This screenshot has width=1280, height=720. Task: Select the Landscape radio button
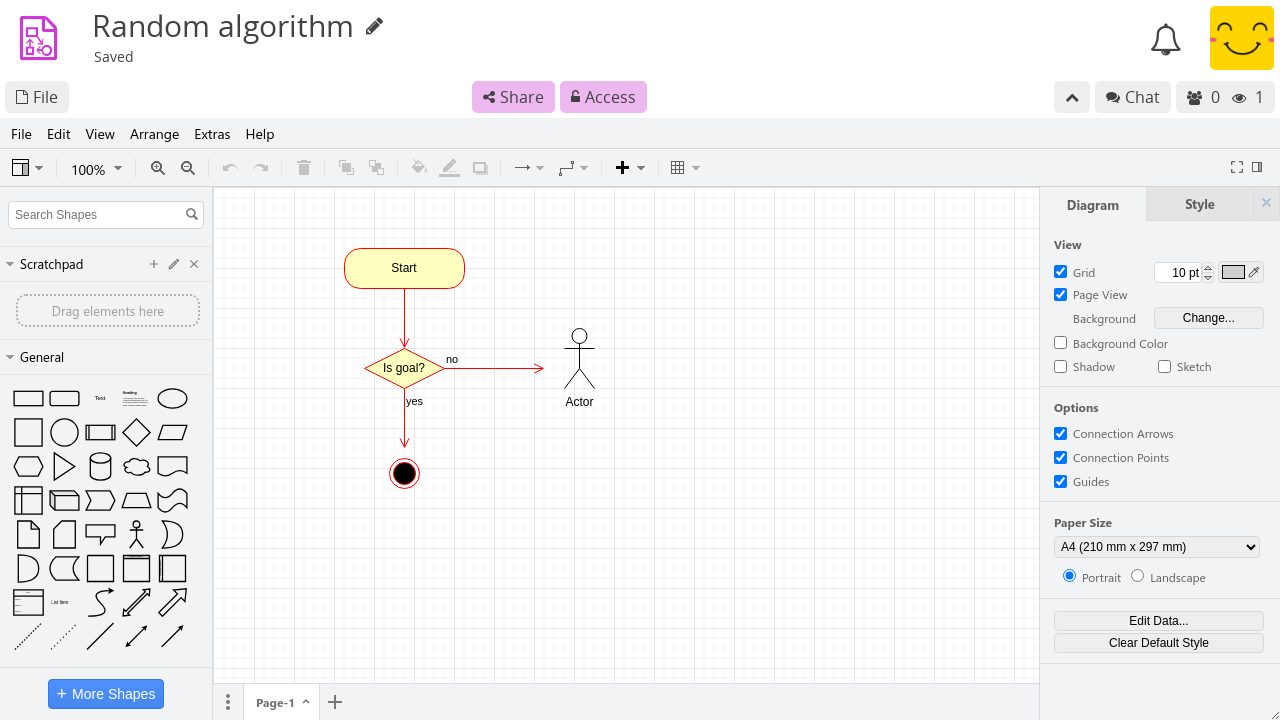pyautogui.click(x=1137, y=576)
